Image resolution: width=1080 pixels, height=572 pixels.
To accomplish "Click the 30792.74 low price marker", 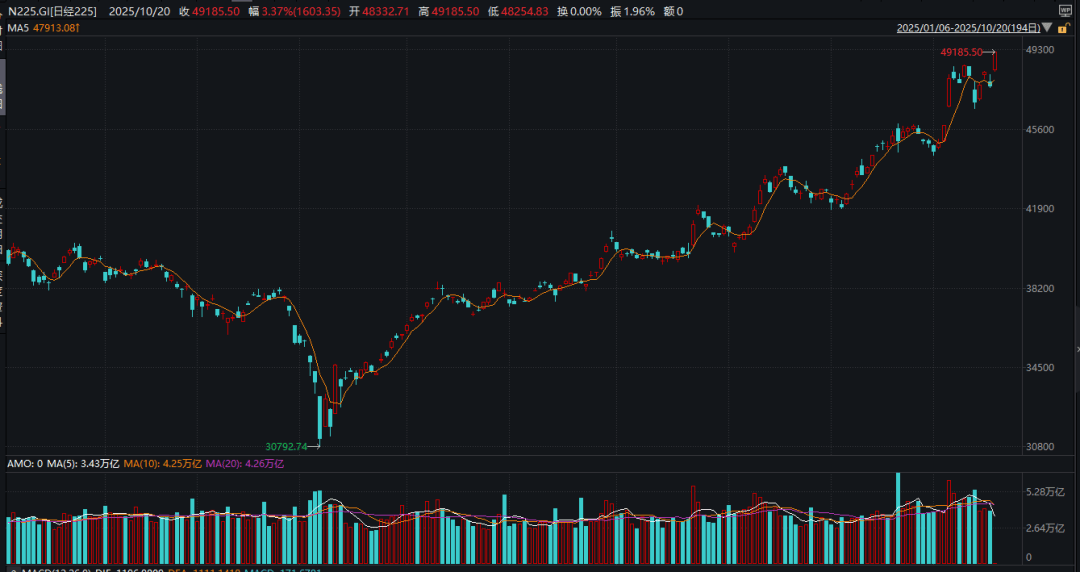I will pyautogui.click(x=286, y=447).
